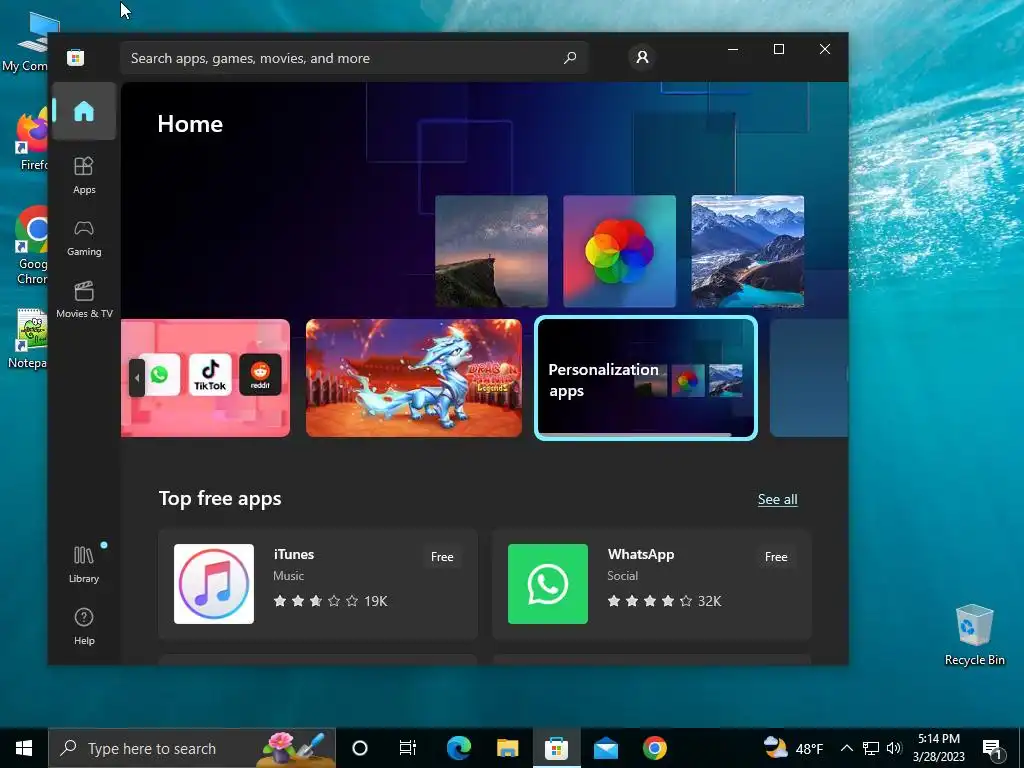
Task: Close the Microsoft Store window
Action: pyautogui.click(x=825, y=50)
